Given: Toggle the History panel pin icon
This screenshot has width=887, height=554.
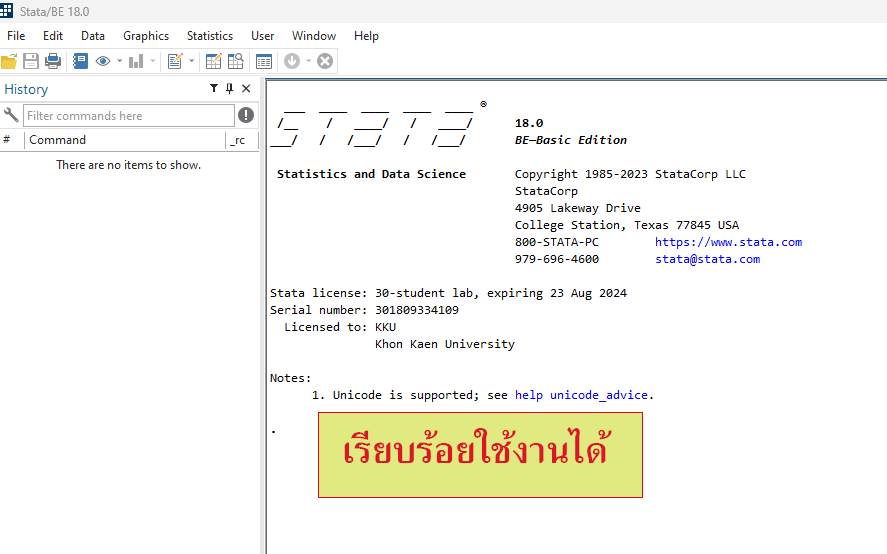Looking at the screenshot, I should (229, 88).
